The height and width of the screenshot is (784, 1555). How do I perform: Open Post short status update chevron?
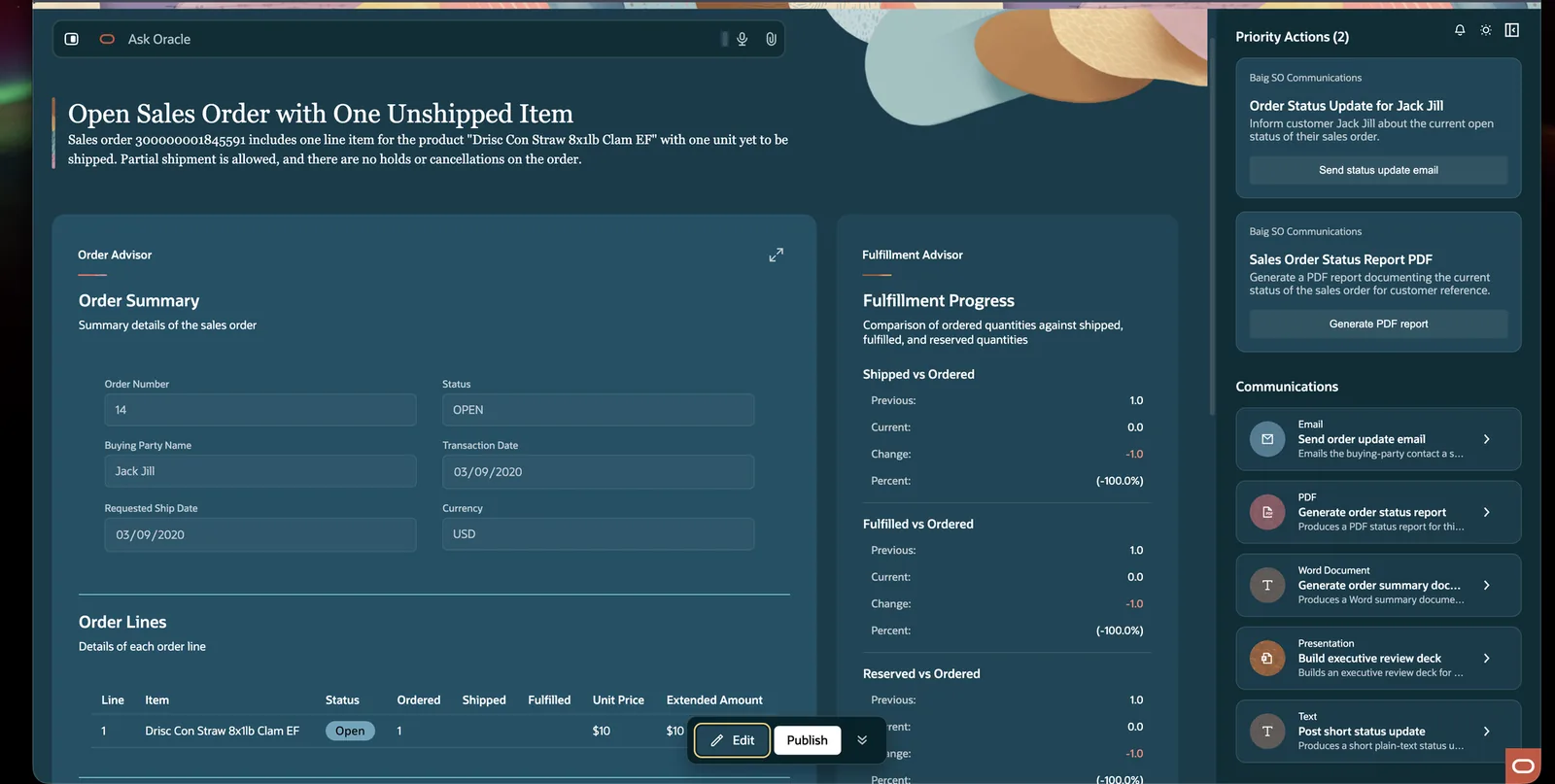tap(1487, 731)
